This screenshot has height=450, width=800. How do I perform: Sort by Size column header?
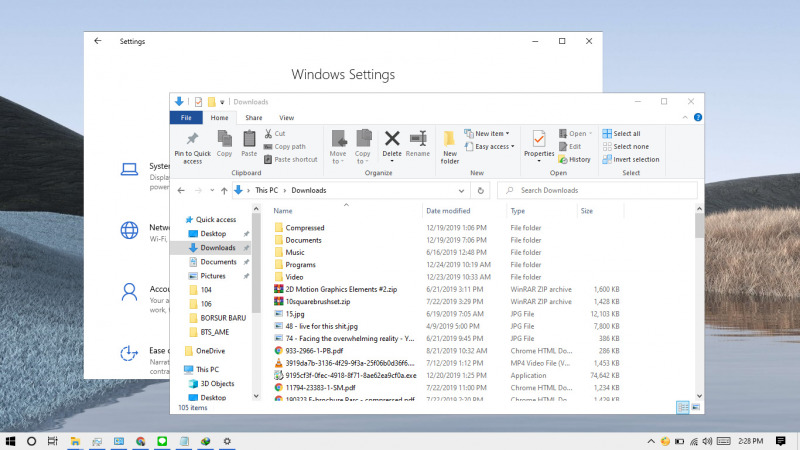coord(587,211)
